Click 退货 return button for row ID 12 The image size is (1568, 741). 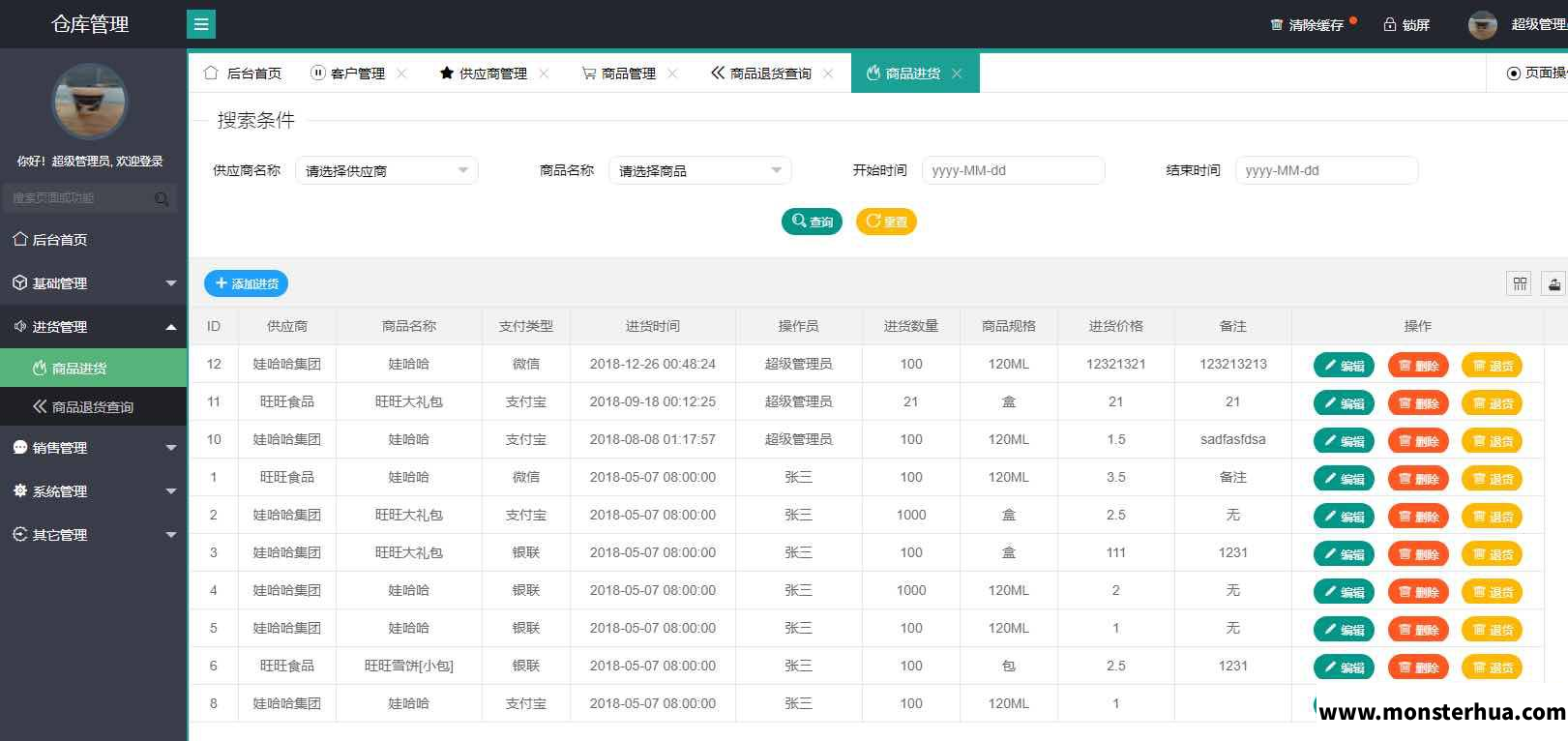pyautogui.click(x=1493, y=365)
